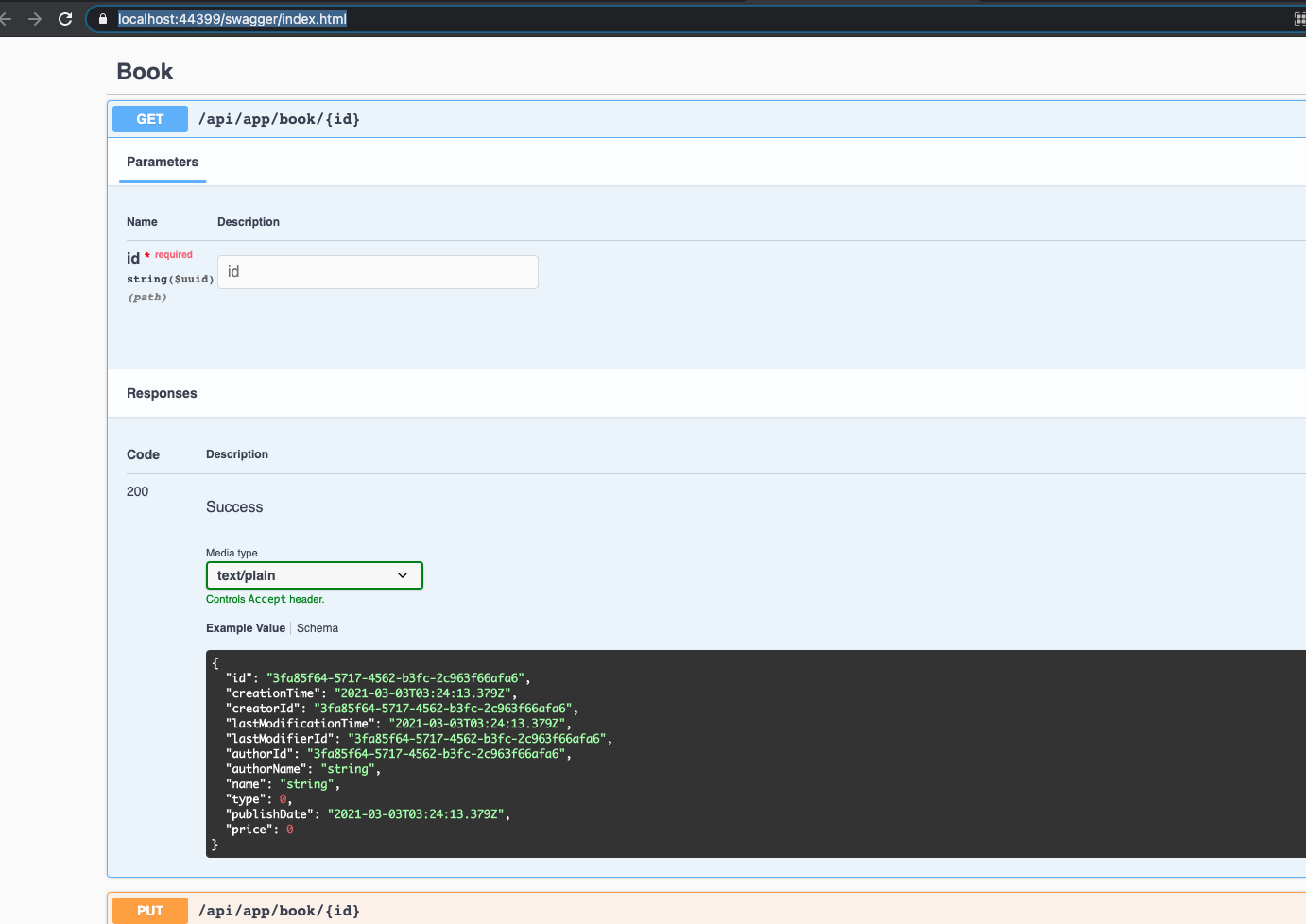Screen dimensions: 1306x924
Task: Click the 200 Success response code
Action: (137, 491)
